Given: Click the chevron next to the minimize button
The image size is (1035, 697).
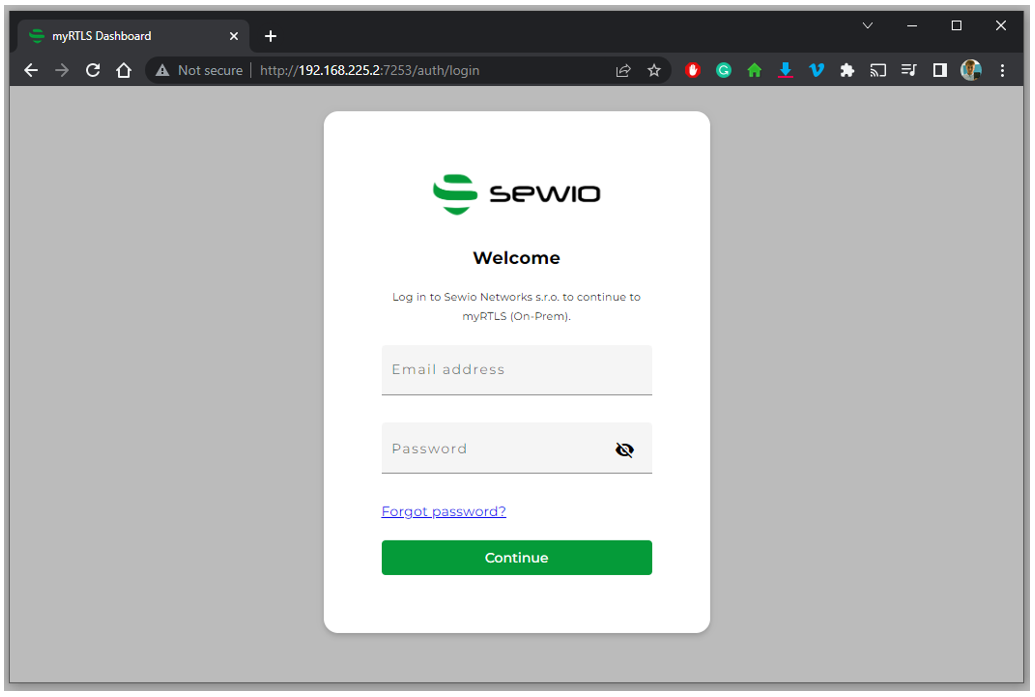Looking at the screenshot, I should tap(867, 25).
